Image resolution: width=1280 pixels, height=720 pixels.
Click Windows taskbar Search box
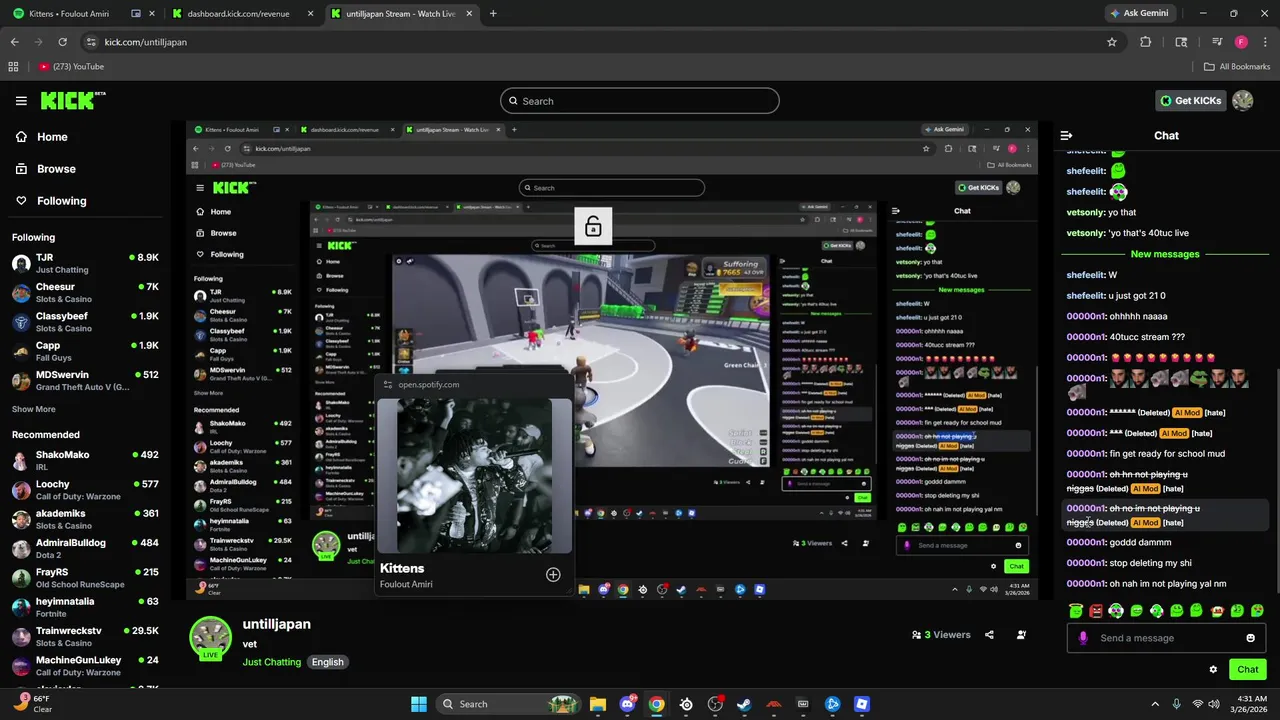pyautogui.click(x=510, y=704)
